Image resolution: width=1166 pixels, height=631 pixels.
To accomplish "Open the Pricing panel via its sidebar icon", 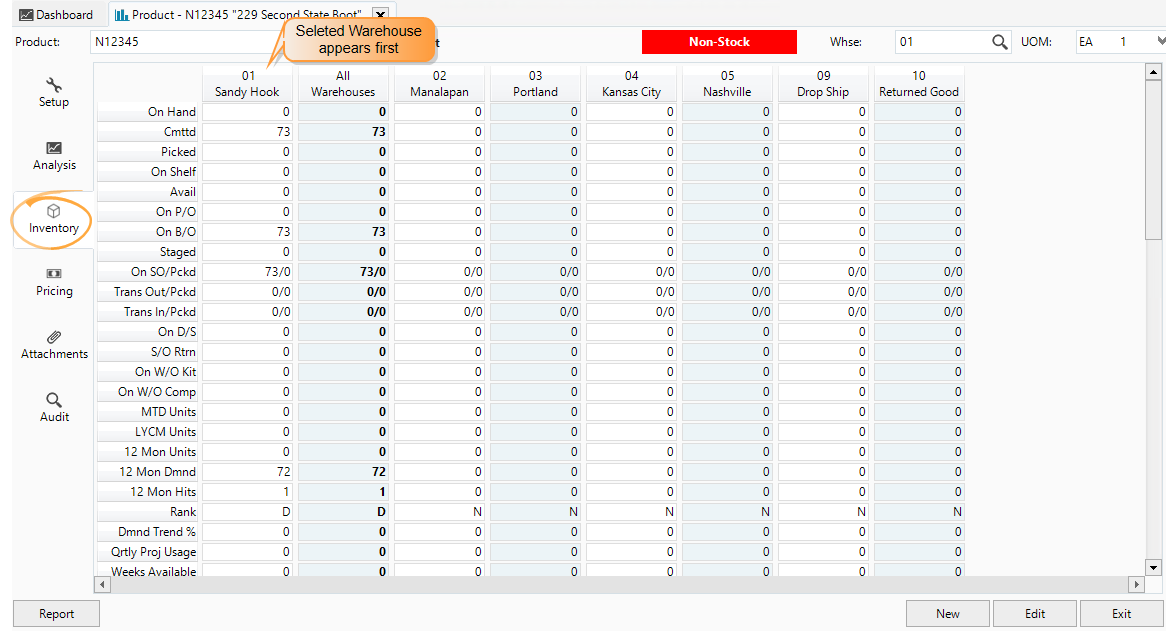I will pyautogui.click(x=53, y=274).
